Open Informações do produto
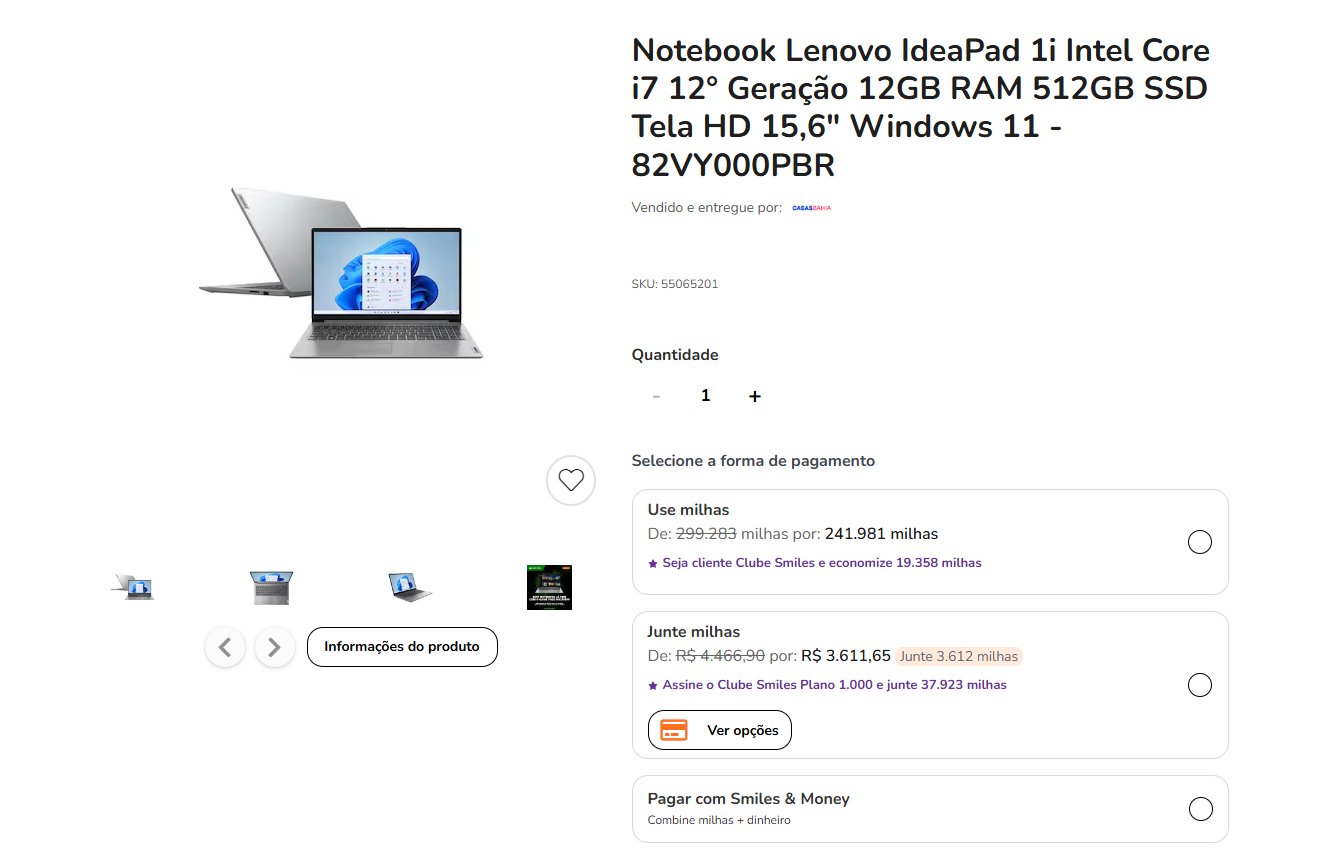The image size is (1330, 852). click(x=402, y=647)
